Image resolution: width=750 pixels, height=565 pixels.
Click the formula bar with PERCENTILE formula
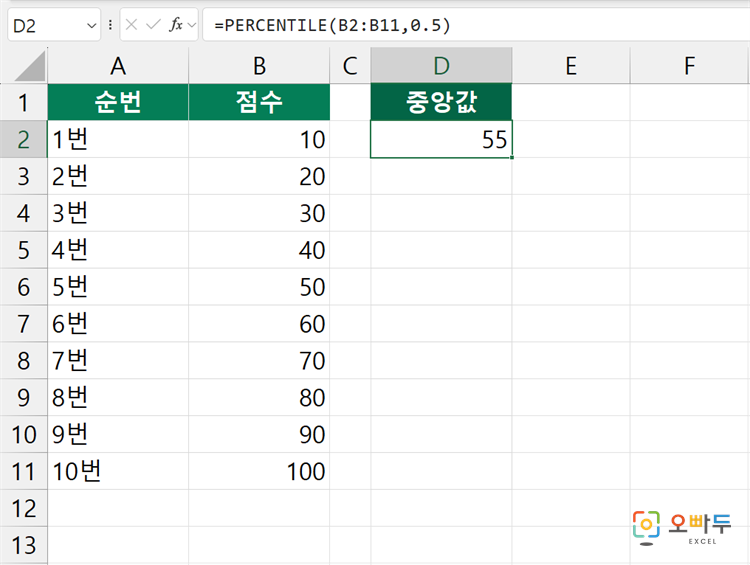[476, 25]
